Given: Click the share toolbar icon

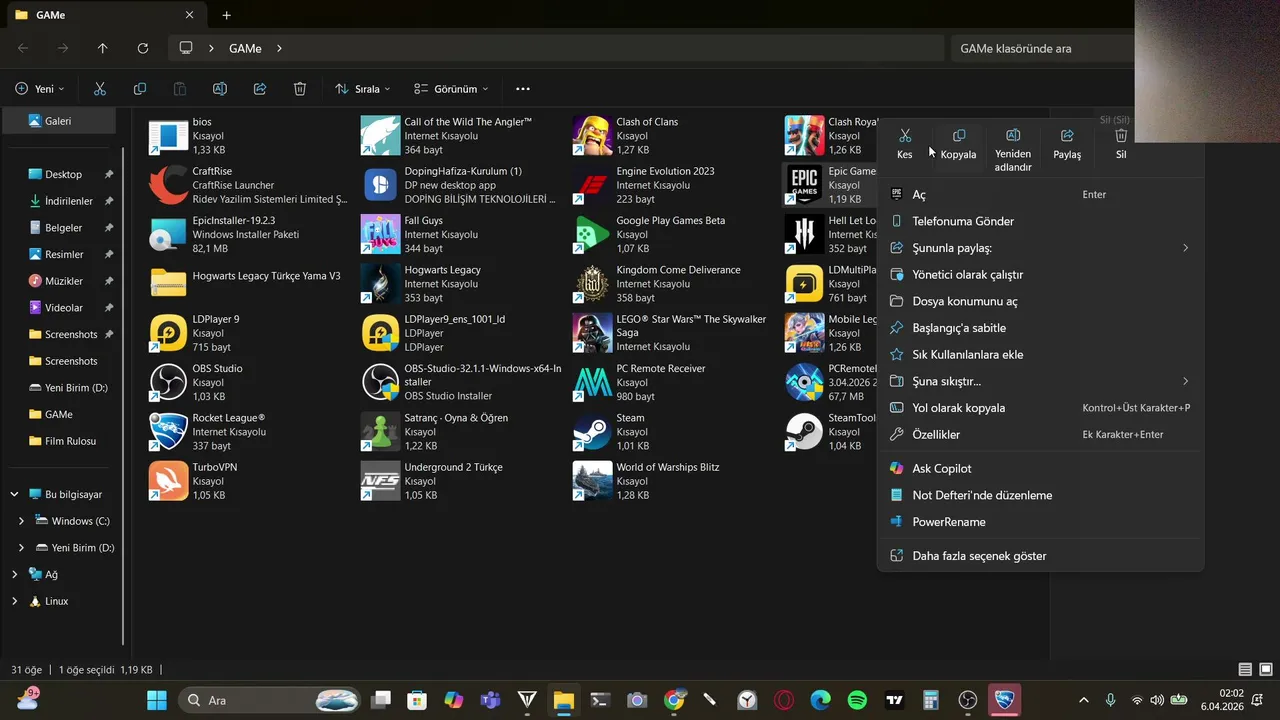Looking at the screenshot, I should point(260,89).
